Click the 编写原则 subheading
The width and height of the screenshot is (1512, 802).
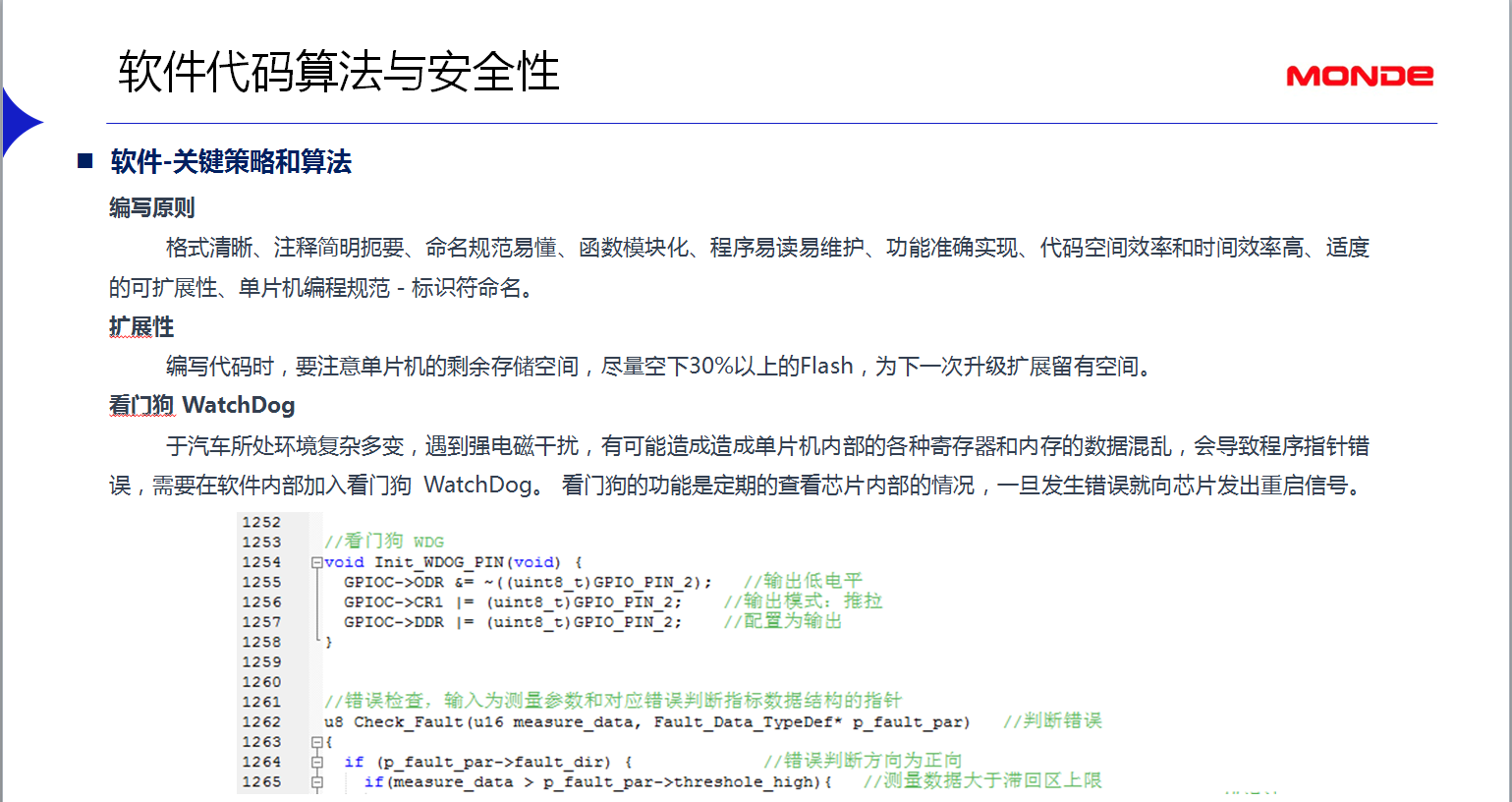[x=151, y=207]
